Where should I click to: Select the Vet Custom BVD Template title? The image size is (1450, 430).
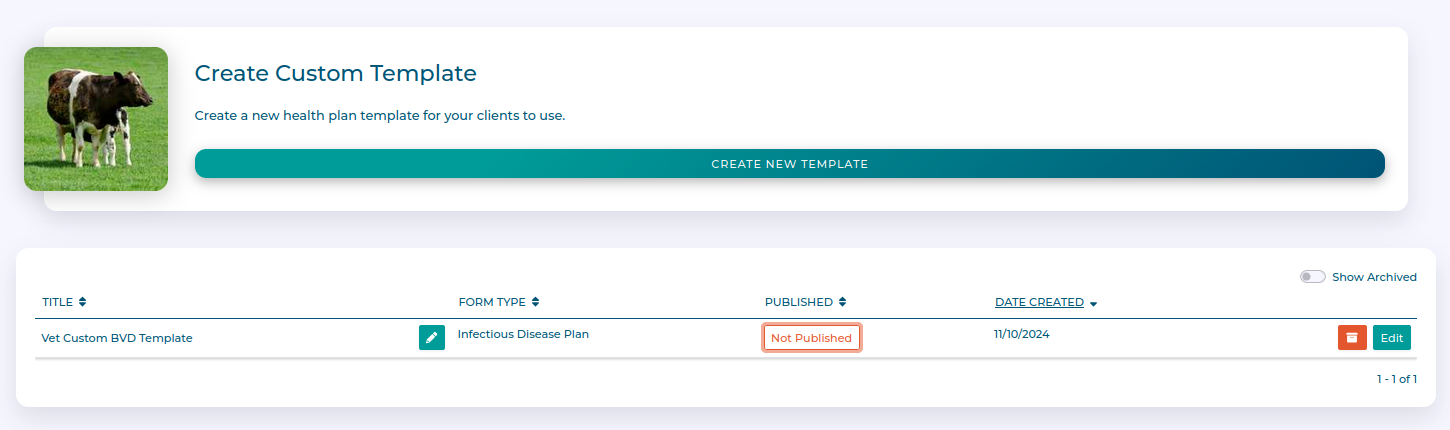pyautogui.click(x=117, y=338)
